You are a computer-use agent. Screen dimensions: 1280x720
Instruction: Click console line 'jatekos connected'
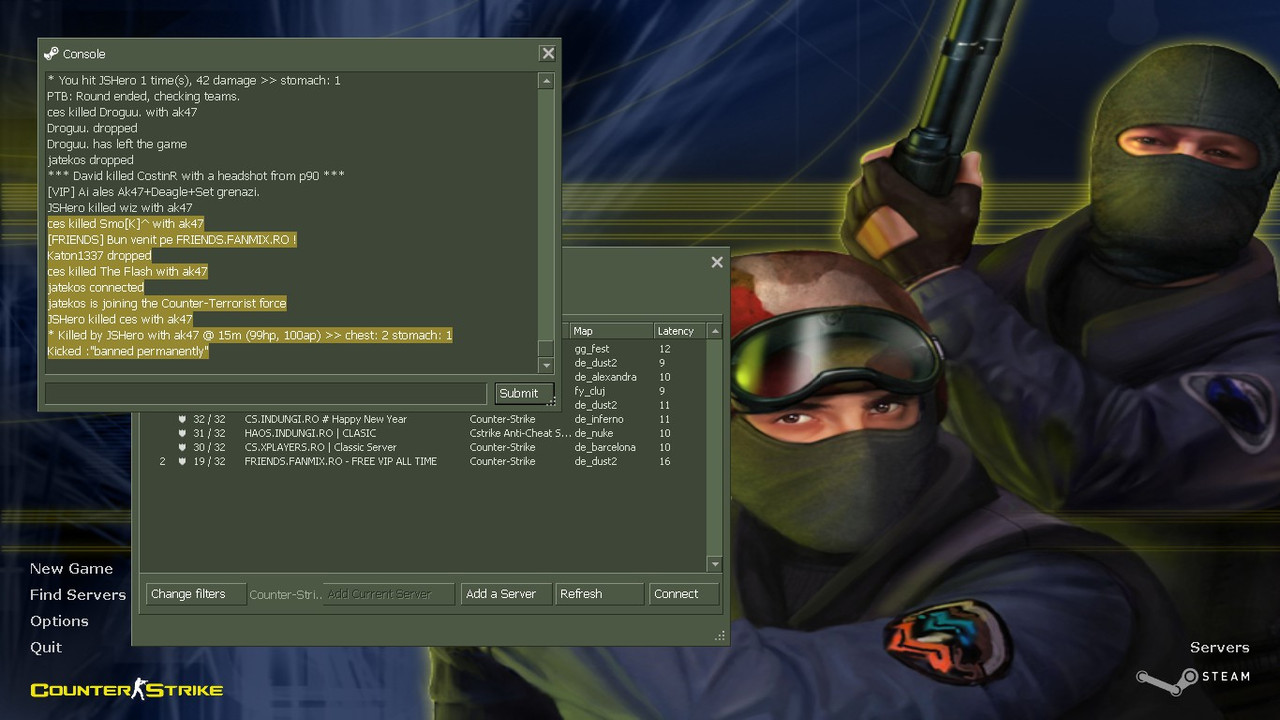96,287
